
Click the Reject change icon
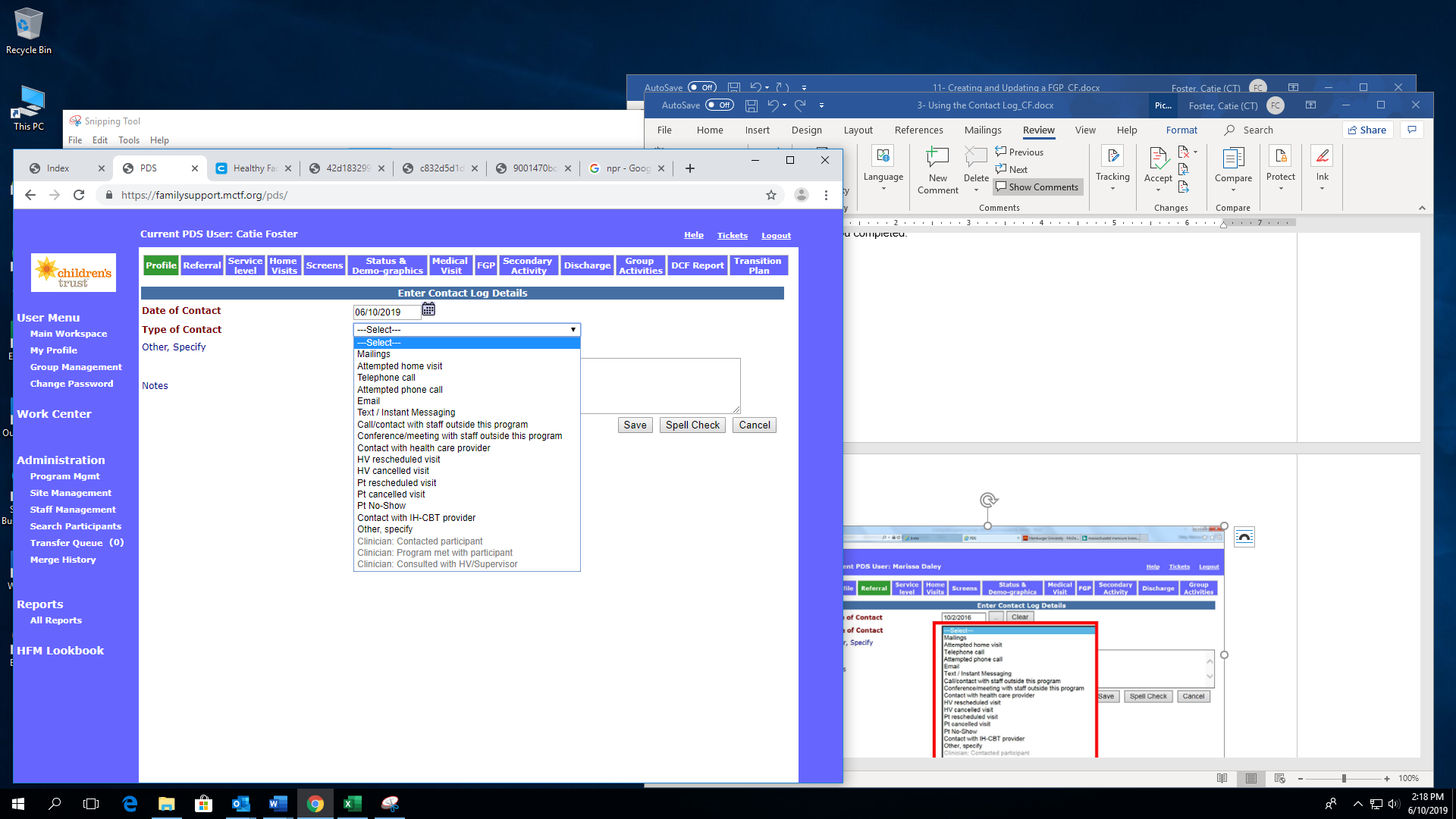[1184, 152]
